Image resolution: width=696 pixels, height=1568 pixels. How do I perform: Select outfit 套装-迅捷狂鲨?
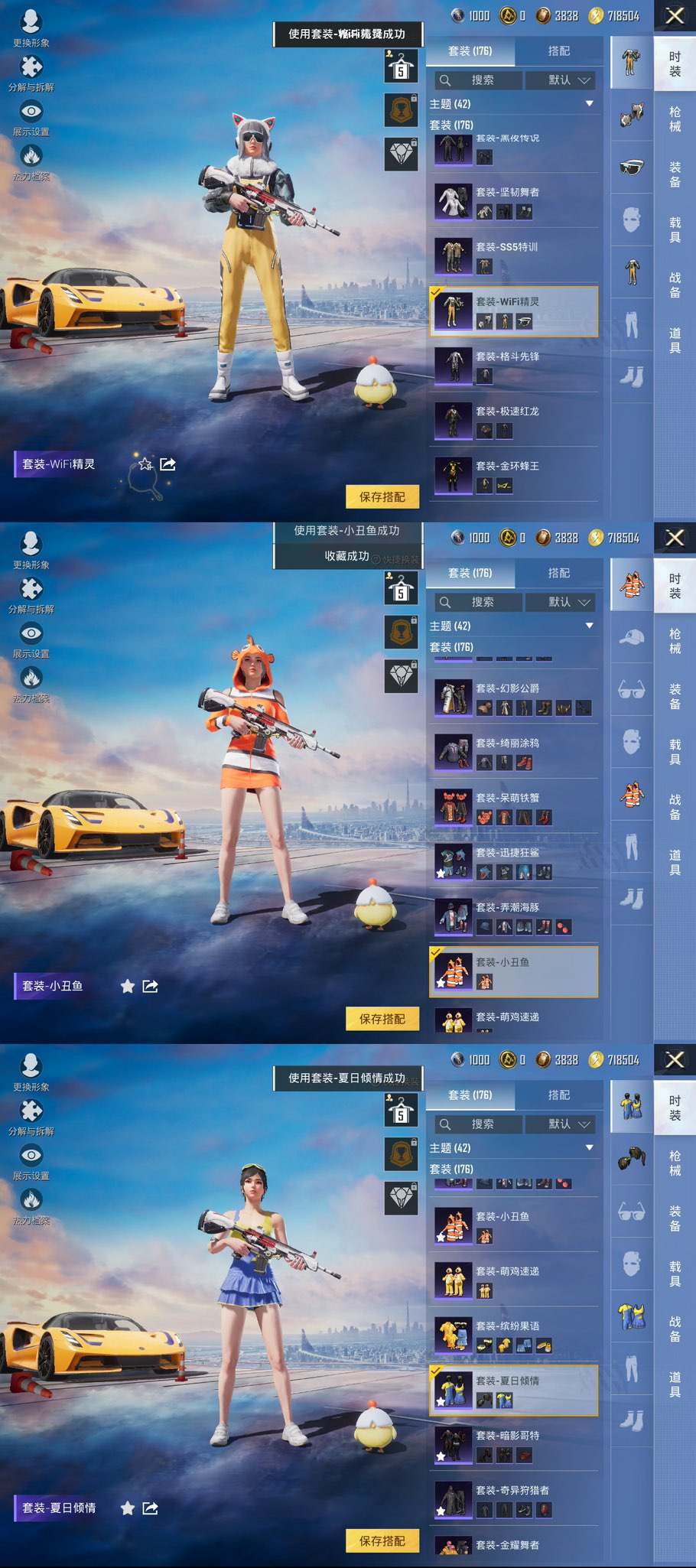coord(513,863)
